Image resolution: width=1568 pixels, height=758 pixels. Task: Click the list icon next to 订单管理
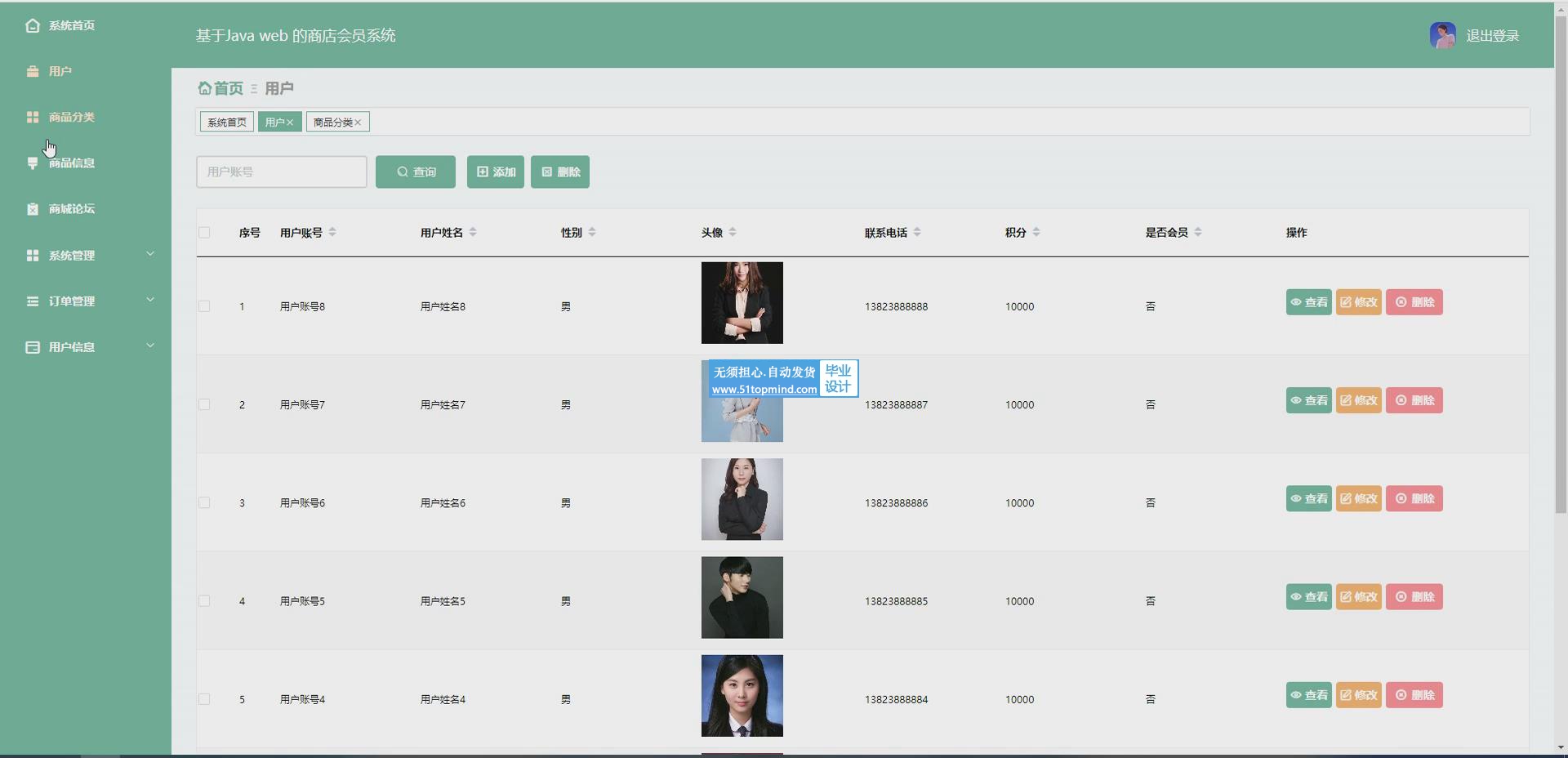(x=33, y=301)
